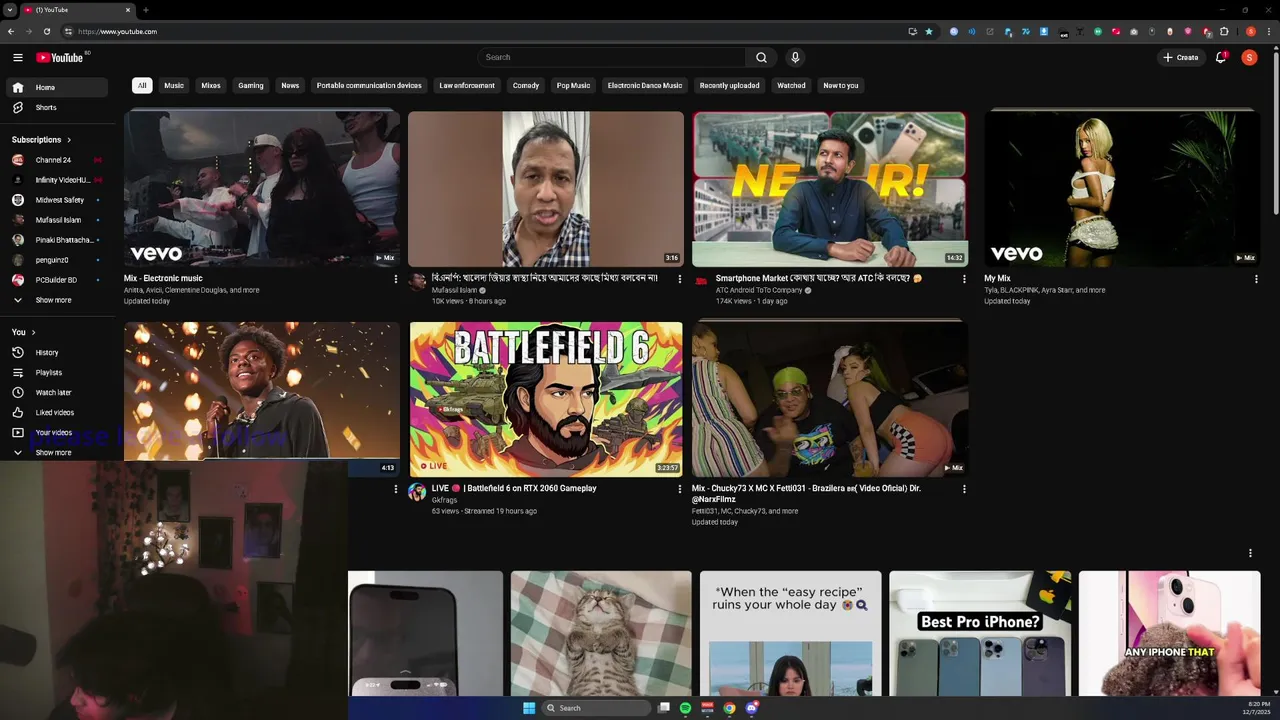Viewport: 1280px width, 720px height.
Task: Select the News filter chip
Action: pyautogui.click(x=290, y=85)
